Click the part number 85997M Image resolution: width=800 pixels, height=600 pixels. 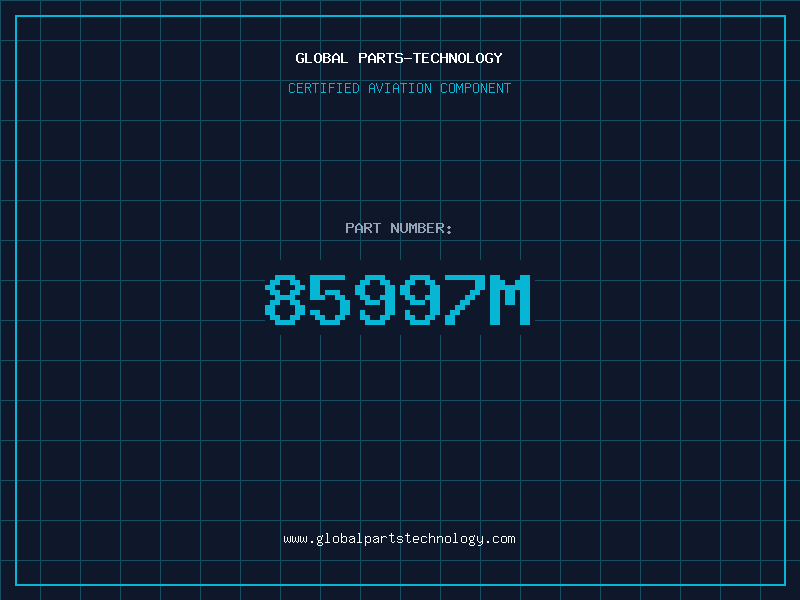pyautogui.click(x=398, y=299)
